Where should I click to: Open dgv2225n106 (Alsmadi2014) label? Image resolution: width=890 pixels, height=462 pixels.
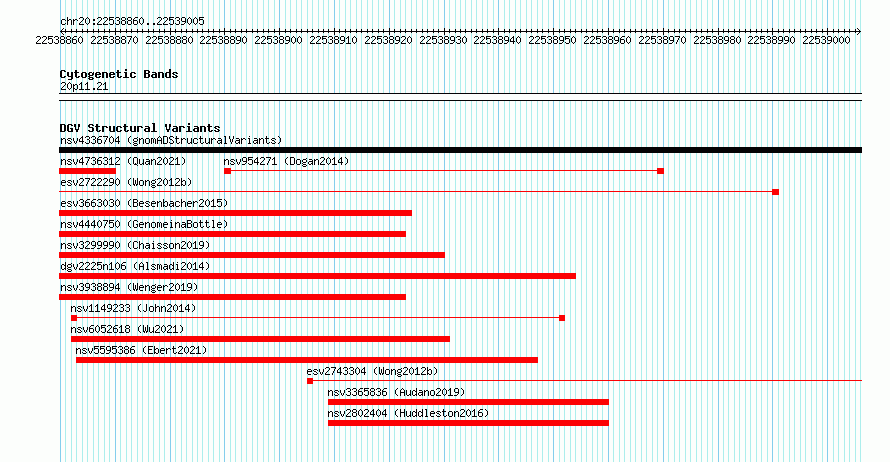135,266
